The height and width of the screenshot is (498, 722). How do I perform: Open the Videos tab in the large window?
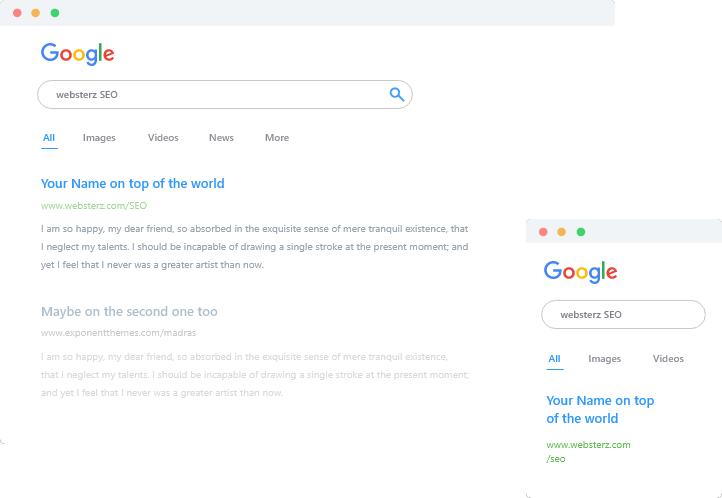[x=163, y=138]
